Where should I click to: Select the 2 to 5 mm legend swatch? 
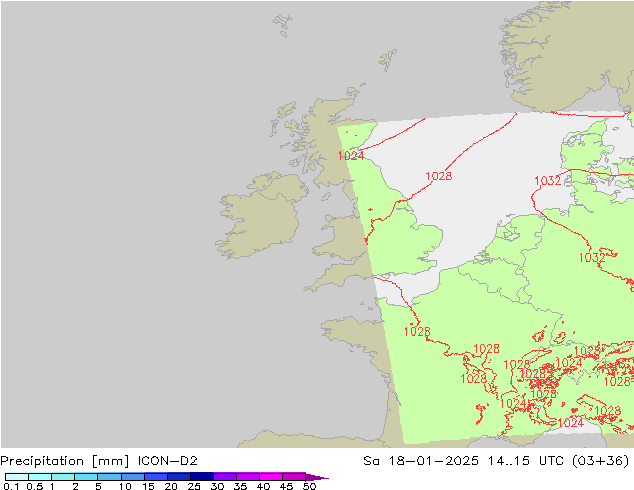coord(86,477)
